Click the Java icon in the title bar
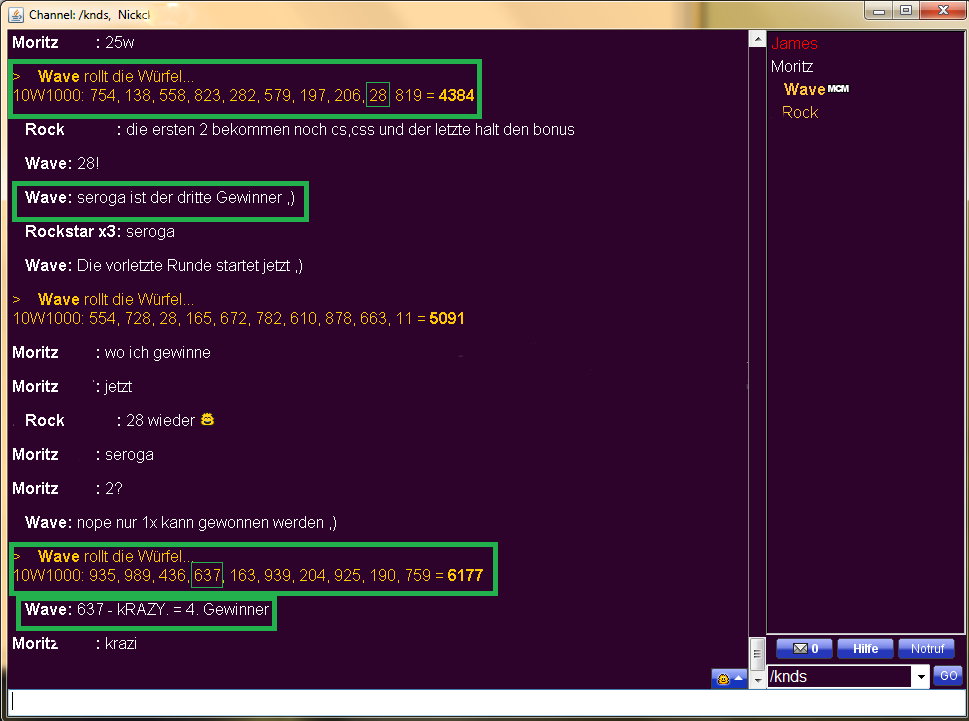969x721 pixels. point(16,14)
